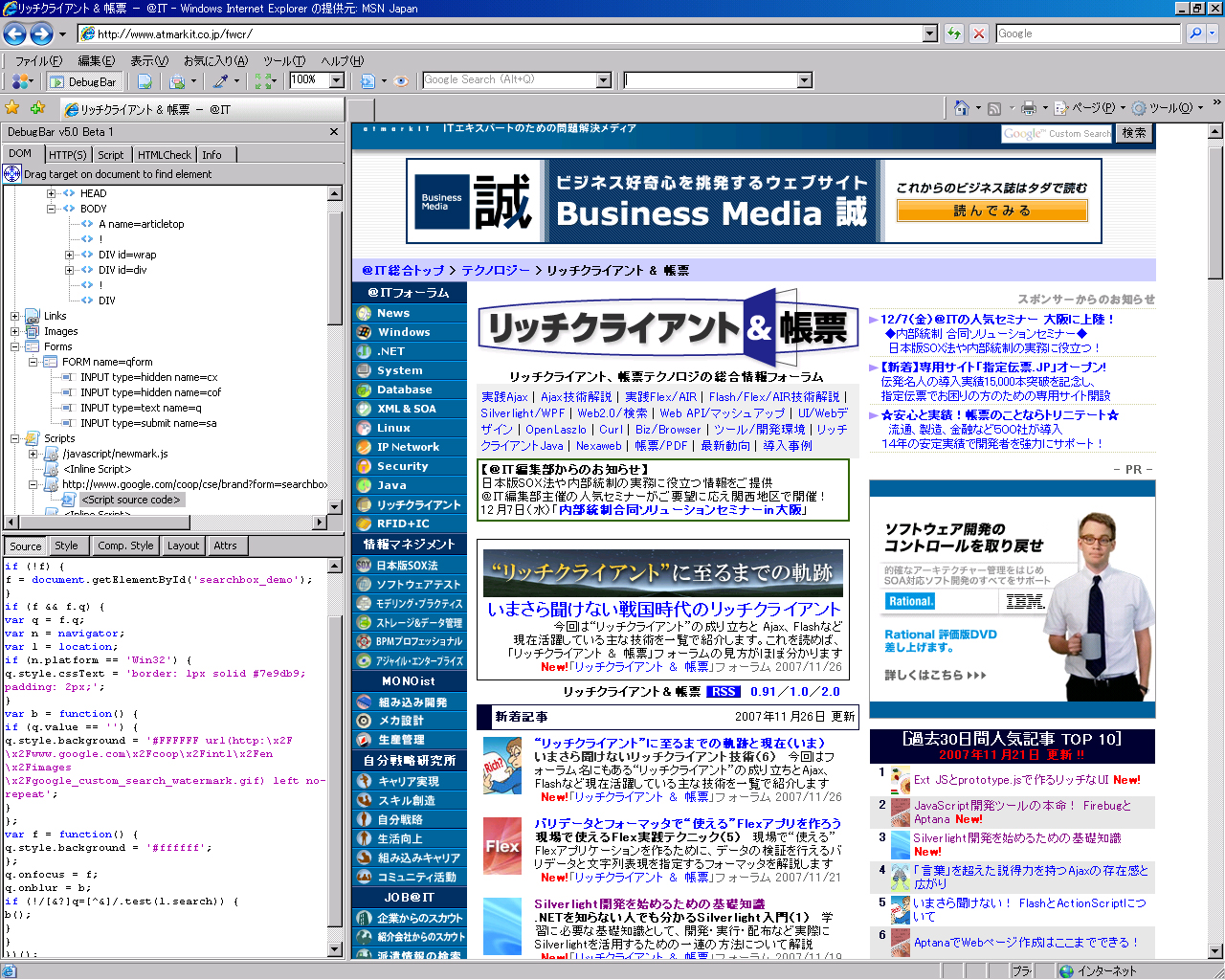Click the Flex article thumbnail image
This screenshot has width=1225, height=980.
tap(502, 847)
